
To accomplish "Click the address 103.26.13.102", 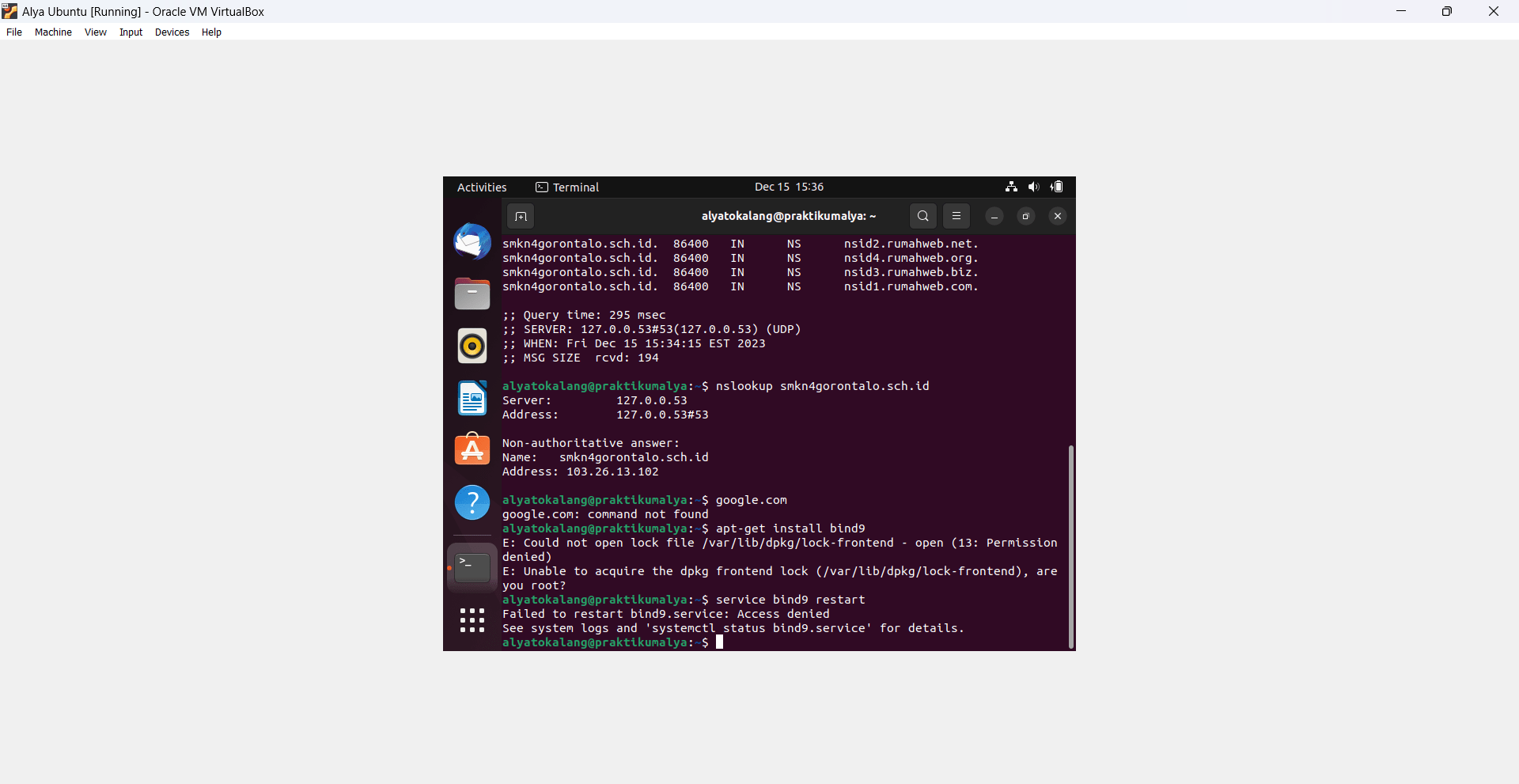I will point(612,472).
